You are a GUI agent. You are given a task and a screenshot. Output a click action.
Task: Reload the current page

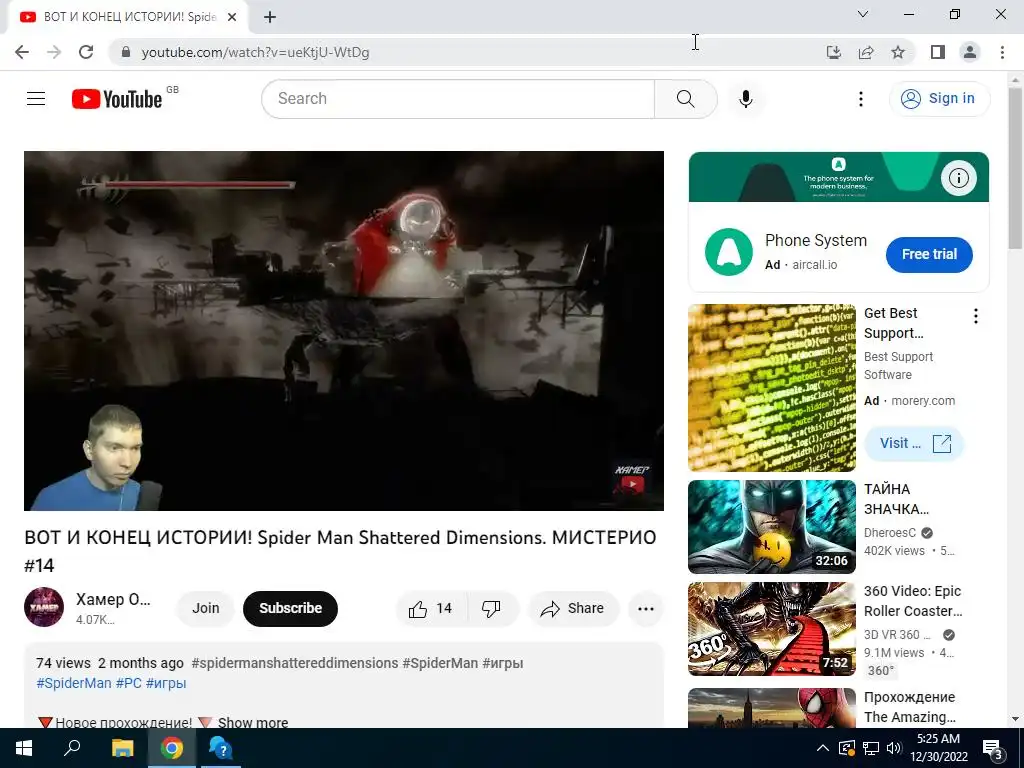coord(86,52)
